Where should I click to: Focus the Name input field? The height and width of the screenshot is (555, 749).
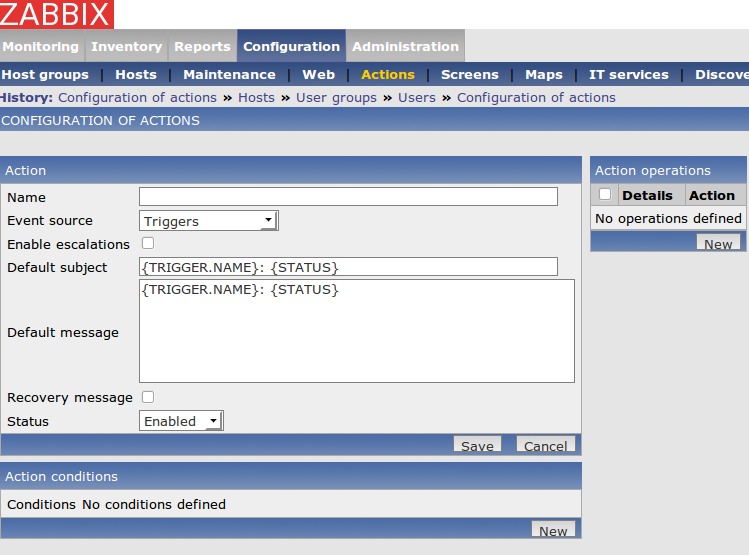coord(348,197)
